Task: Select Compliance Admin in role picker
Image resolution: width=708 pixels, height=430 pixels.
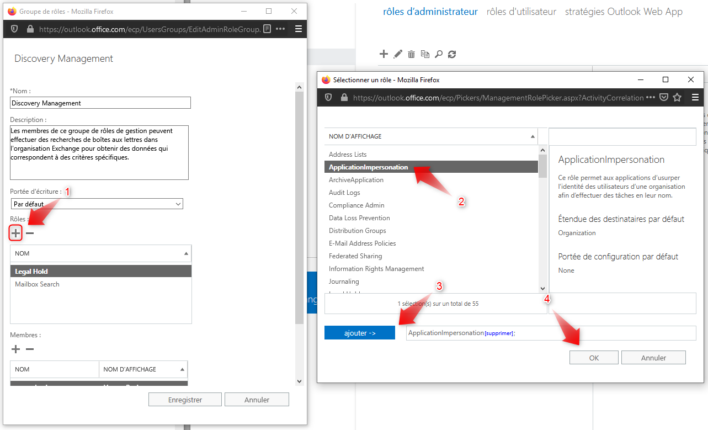Action: (431, 205)
